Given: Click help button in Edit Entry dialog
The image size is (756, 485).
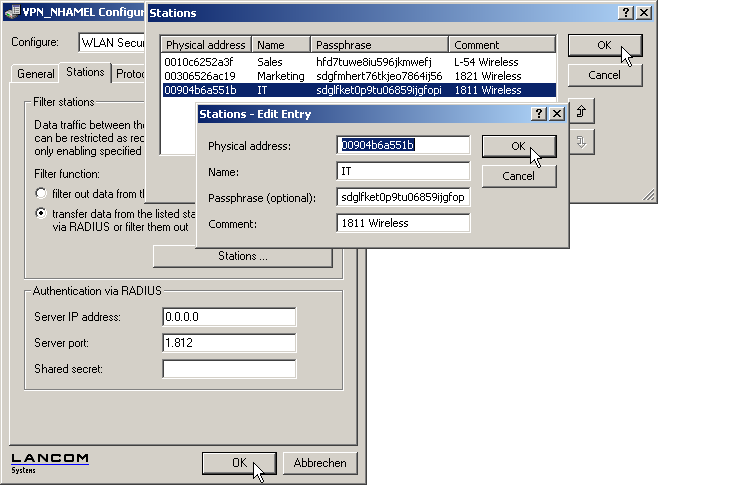Looking at the screenshot, I should [x=537, y=114].
